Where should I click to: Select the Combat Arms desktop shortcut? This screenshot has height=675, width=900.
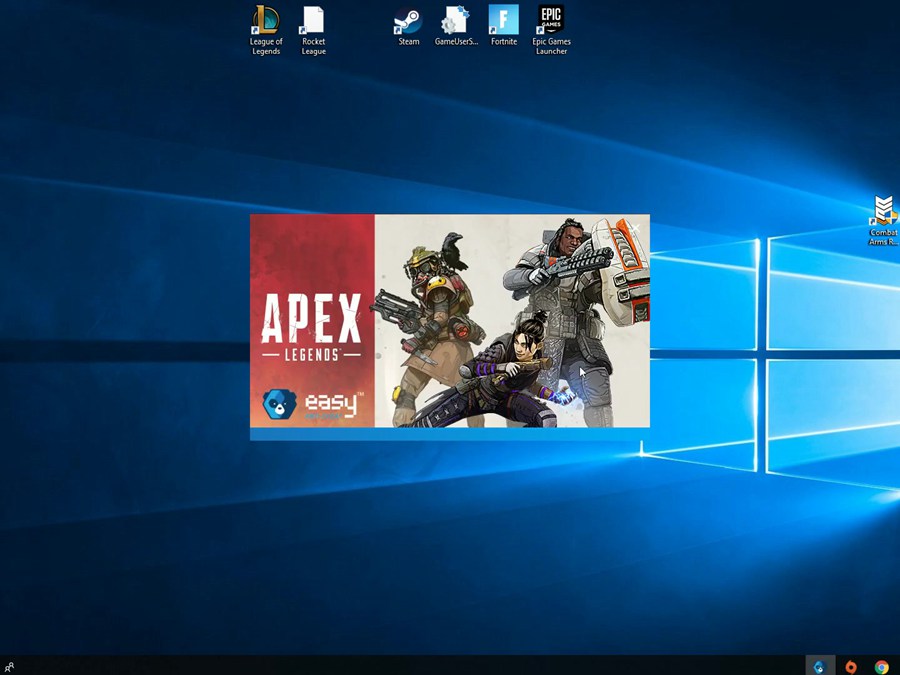click(883, 220)
